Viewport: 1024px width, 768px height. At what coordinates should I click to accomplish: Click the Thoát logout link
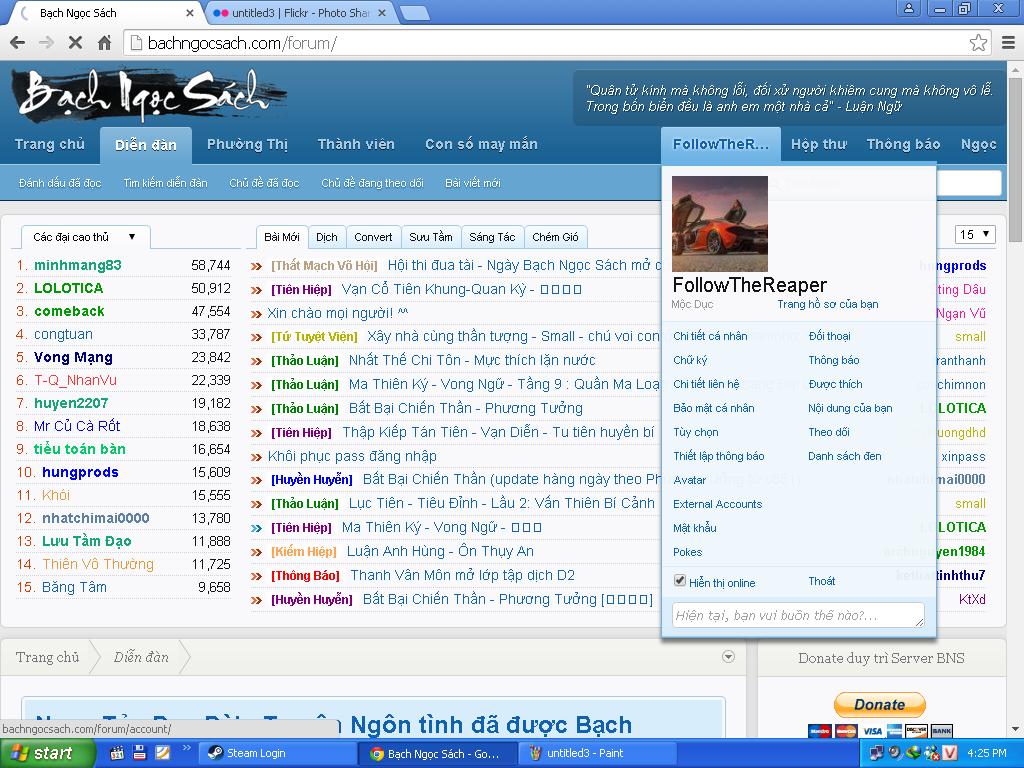(821, 581)
